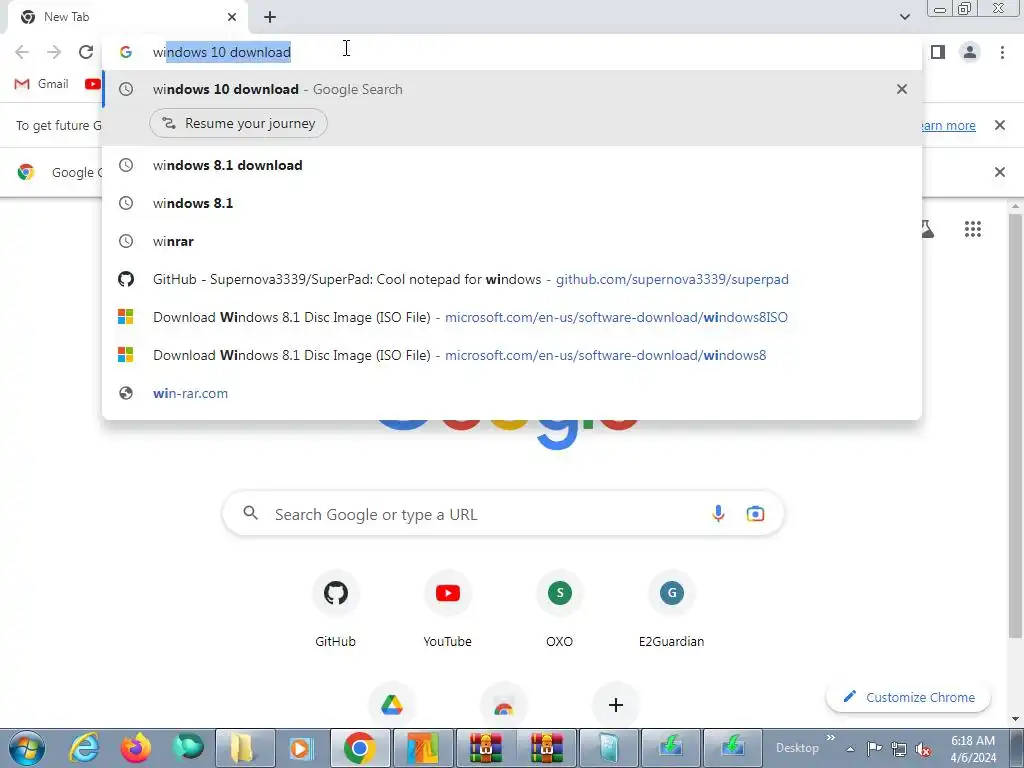Select the New Tab tab
The width and height of the screenshot is (1024, 768).
(x=127, y=17)
